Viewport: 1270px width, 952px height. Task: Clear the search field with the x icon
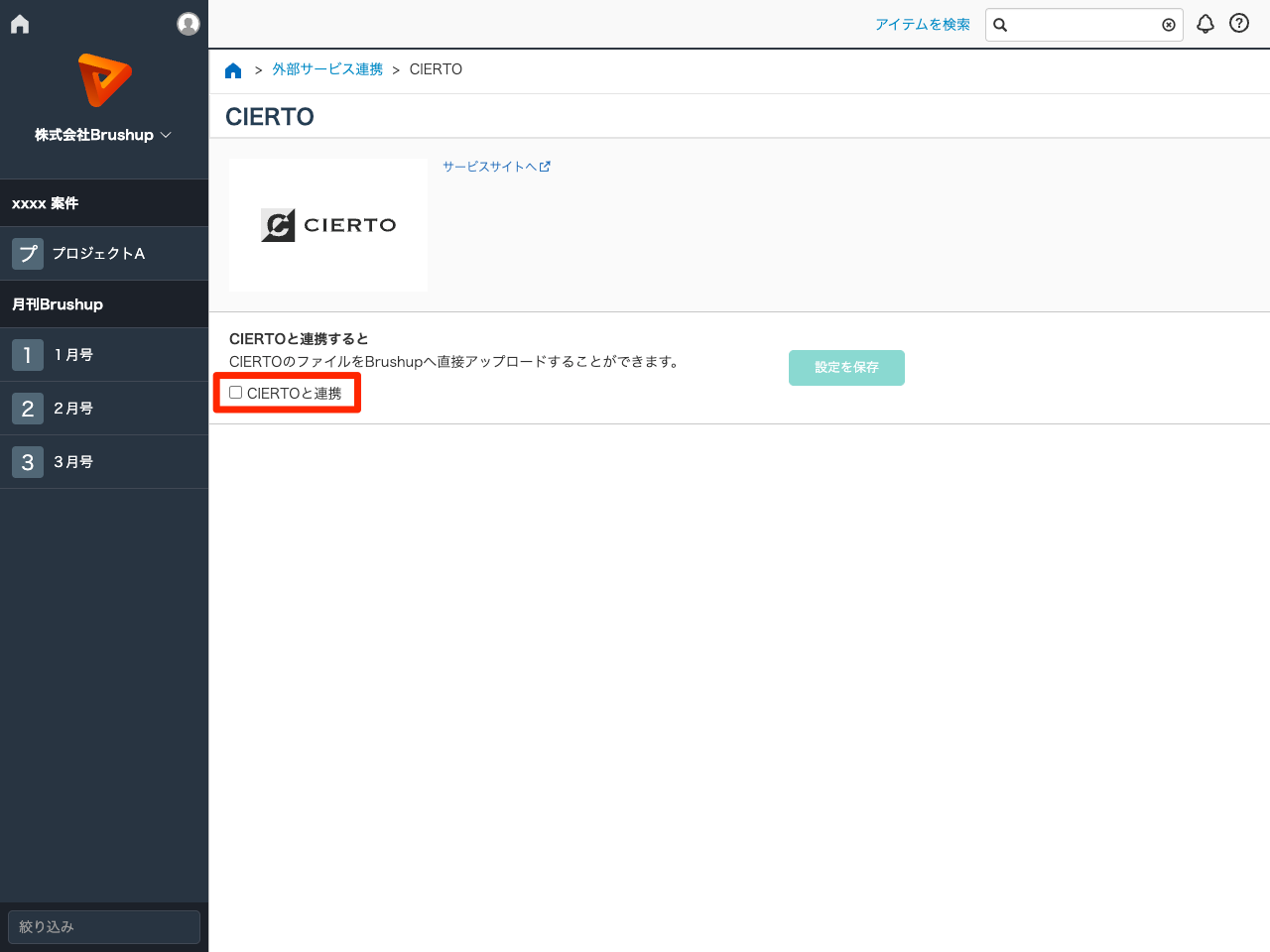[1169, 25]
